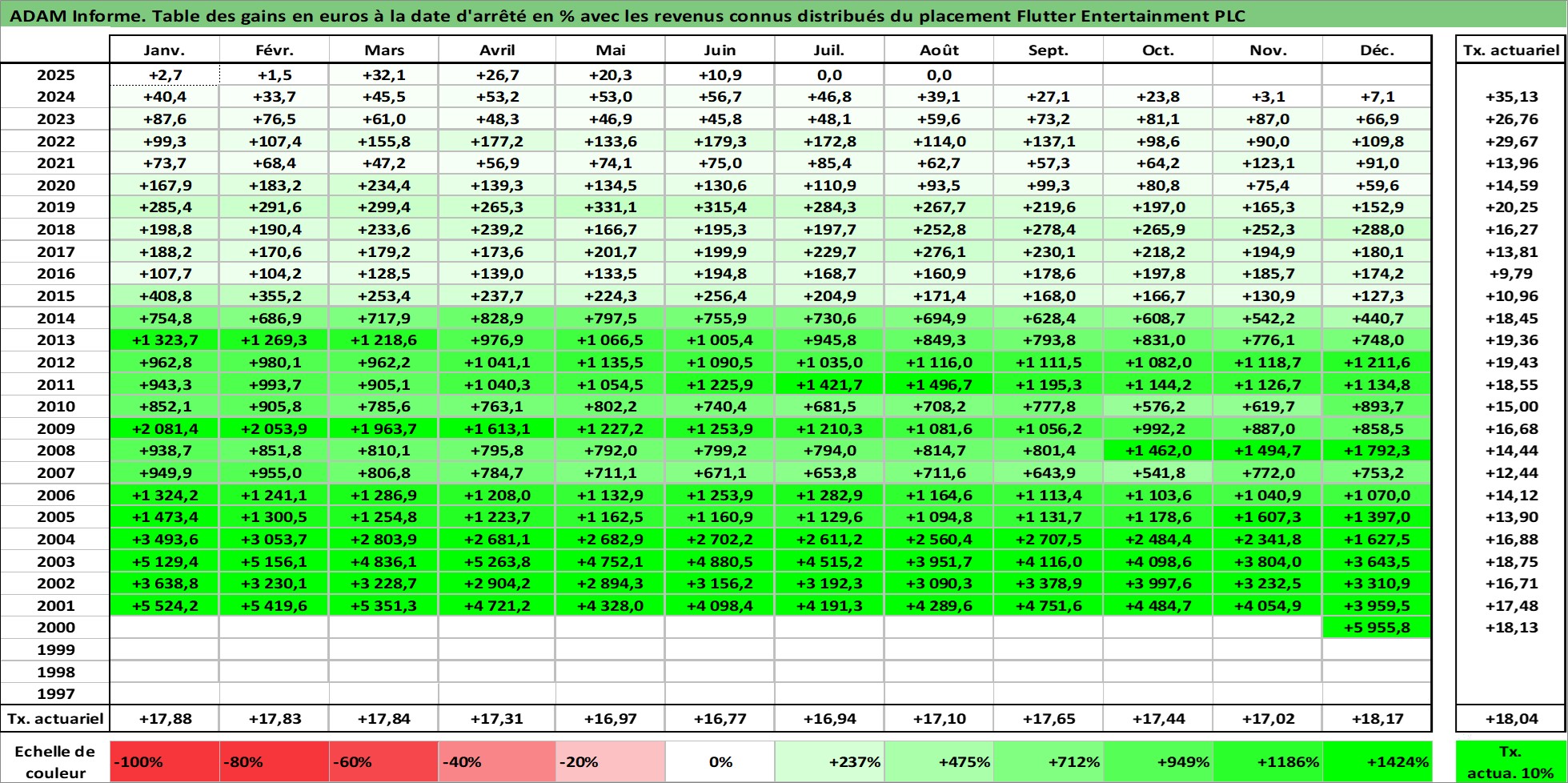Select December actuarial rate +18,17
This screenshot has height=783, width=1568.
[x=1377, y=719]
